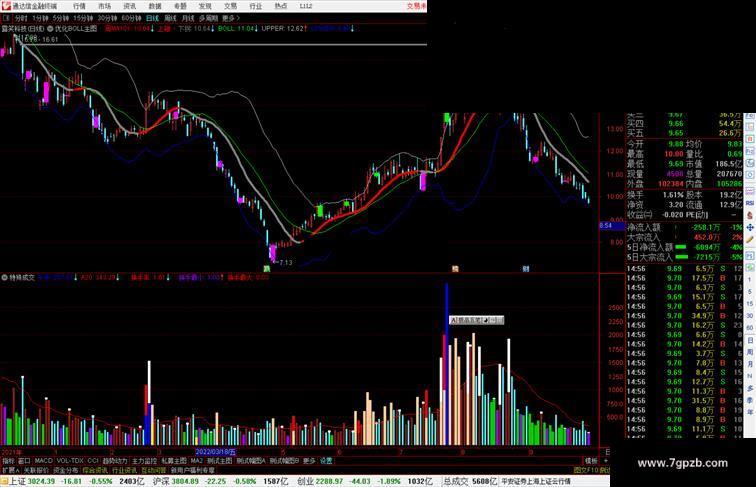Select the 日线 daily period tab
The height and width of the screenshot is (487, 756).
tap(152, 18)
